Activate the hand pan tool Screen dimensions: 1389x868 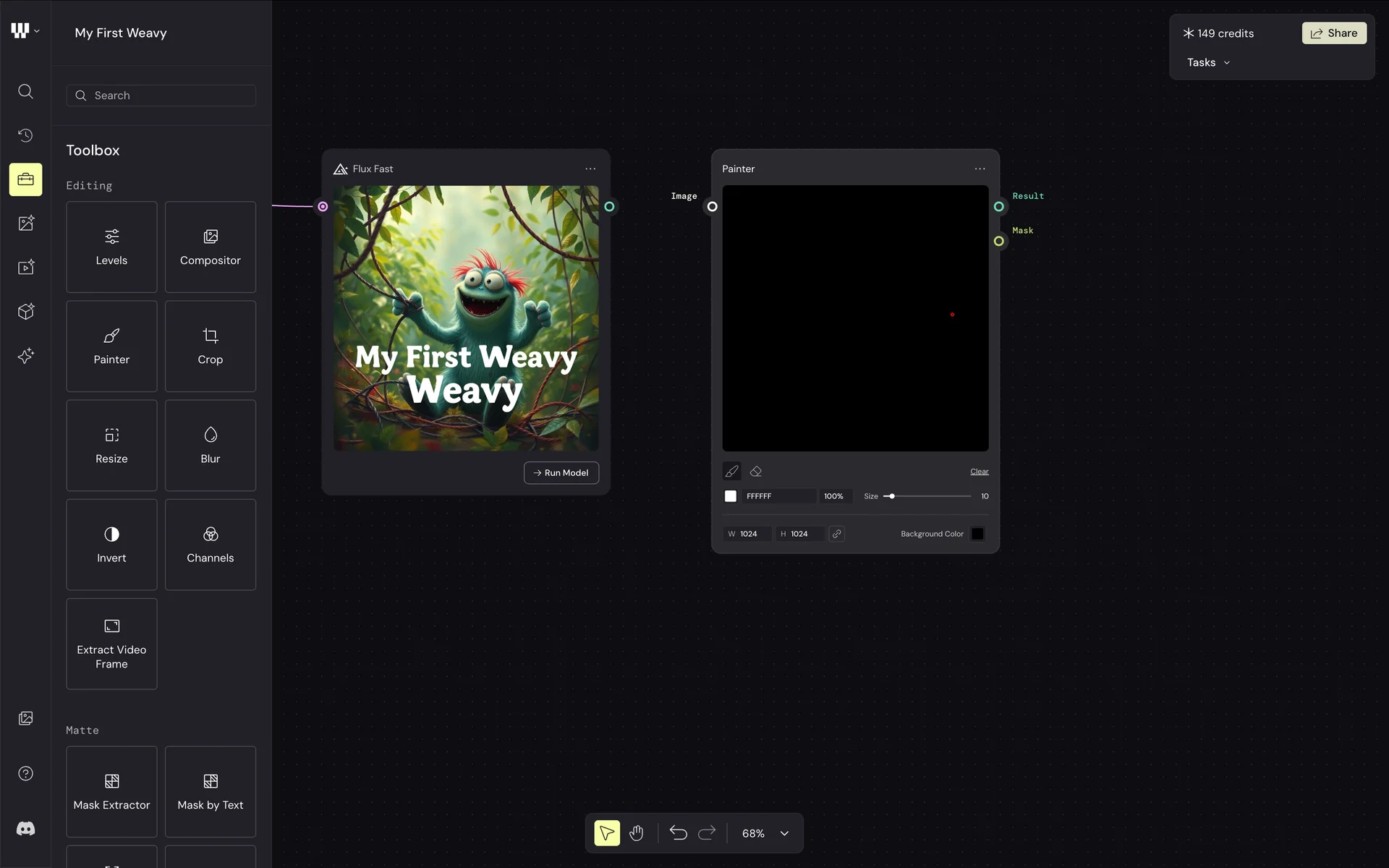tap(636, 833)
